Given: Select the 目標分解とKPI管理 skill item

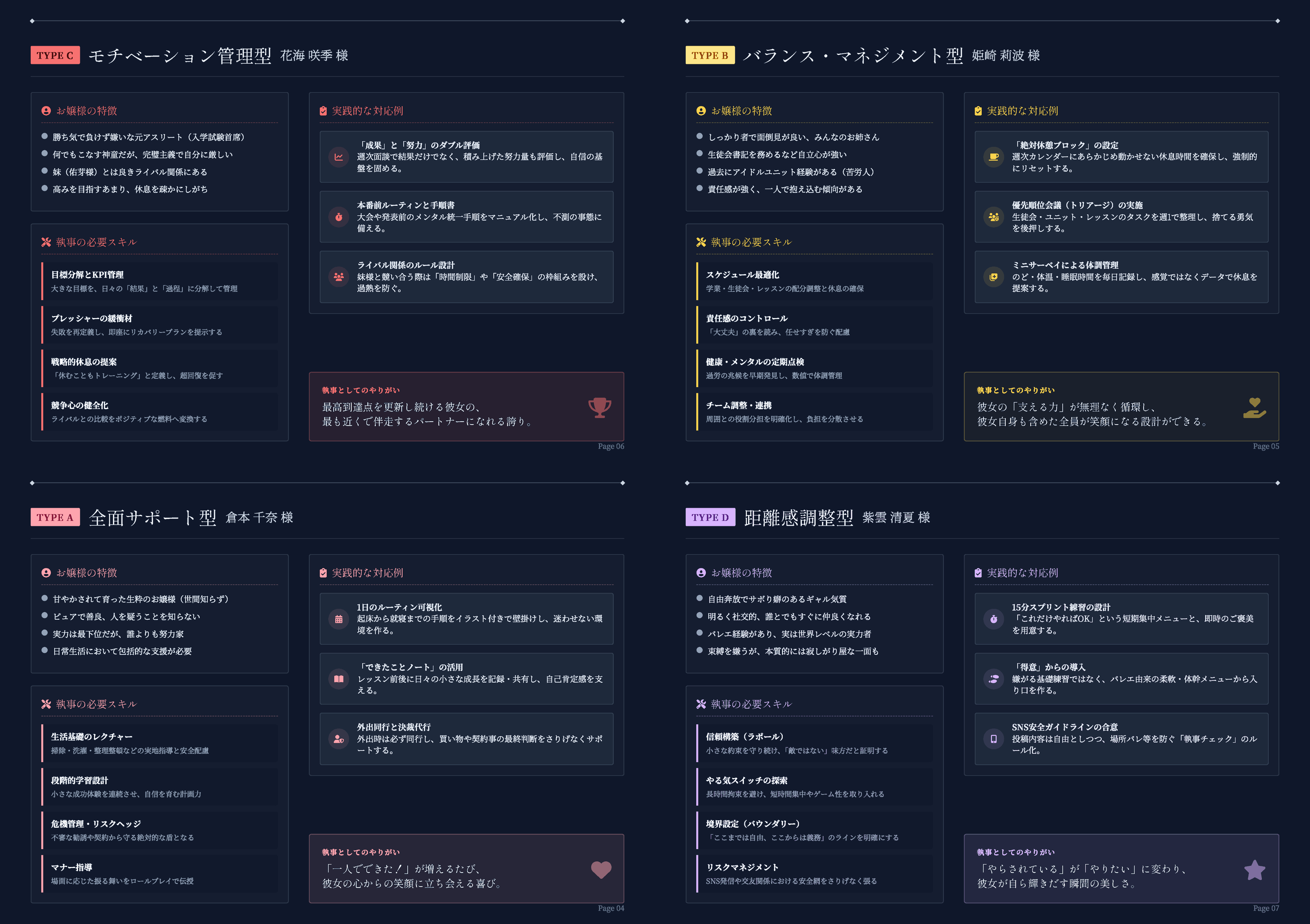Looking at the screenshot, I should pos(160,281).
